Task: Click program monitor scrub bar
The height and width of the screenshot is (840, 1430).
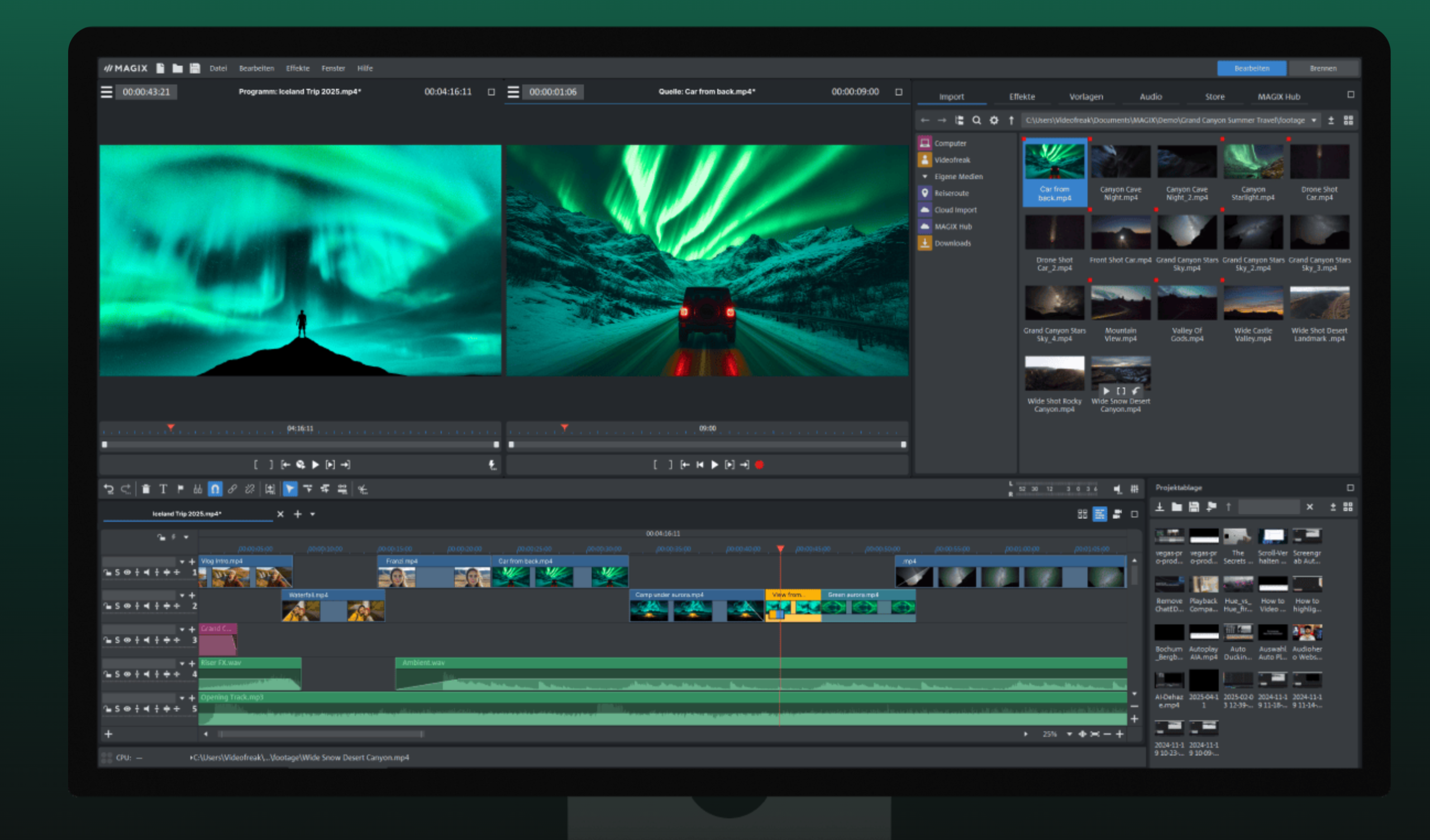Action: [x=300, y=445]
